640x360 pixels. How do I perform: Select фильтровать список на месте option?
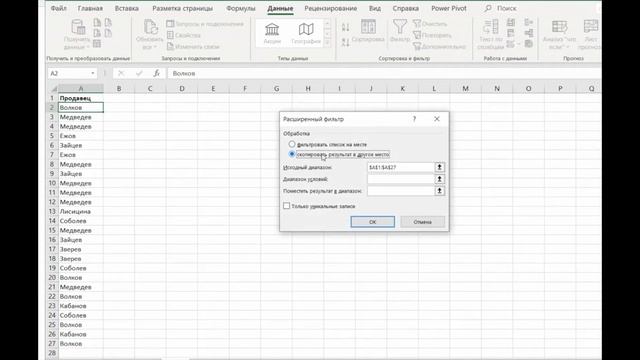point(327,144)
